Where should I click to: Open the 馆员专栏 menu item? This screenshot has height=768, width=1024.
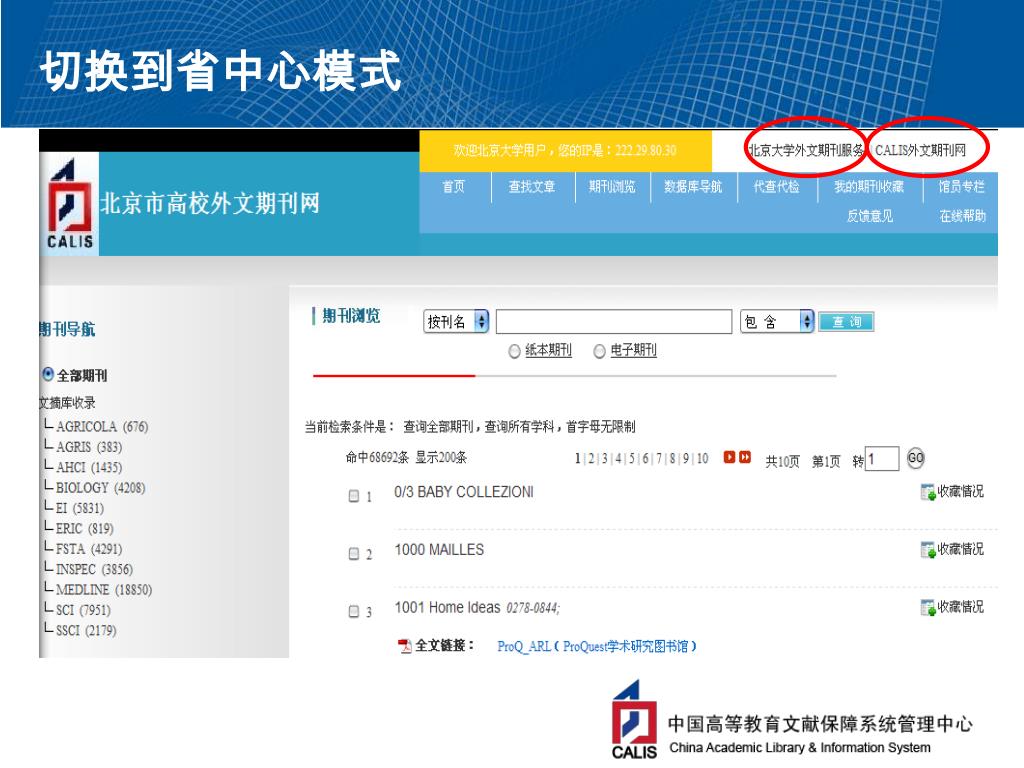tap(961, 187)
